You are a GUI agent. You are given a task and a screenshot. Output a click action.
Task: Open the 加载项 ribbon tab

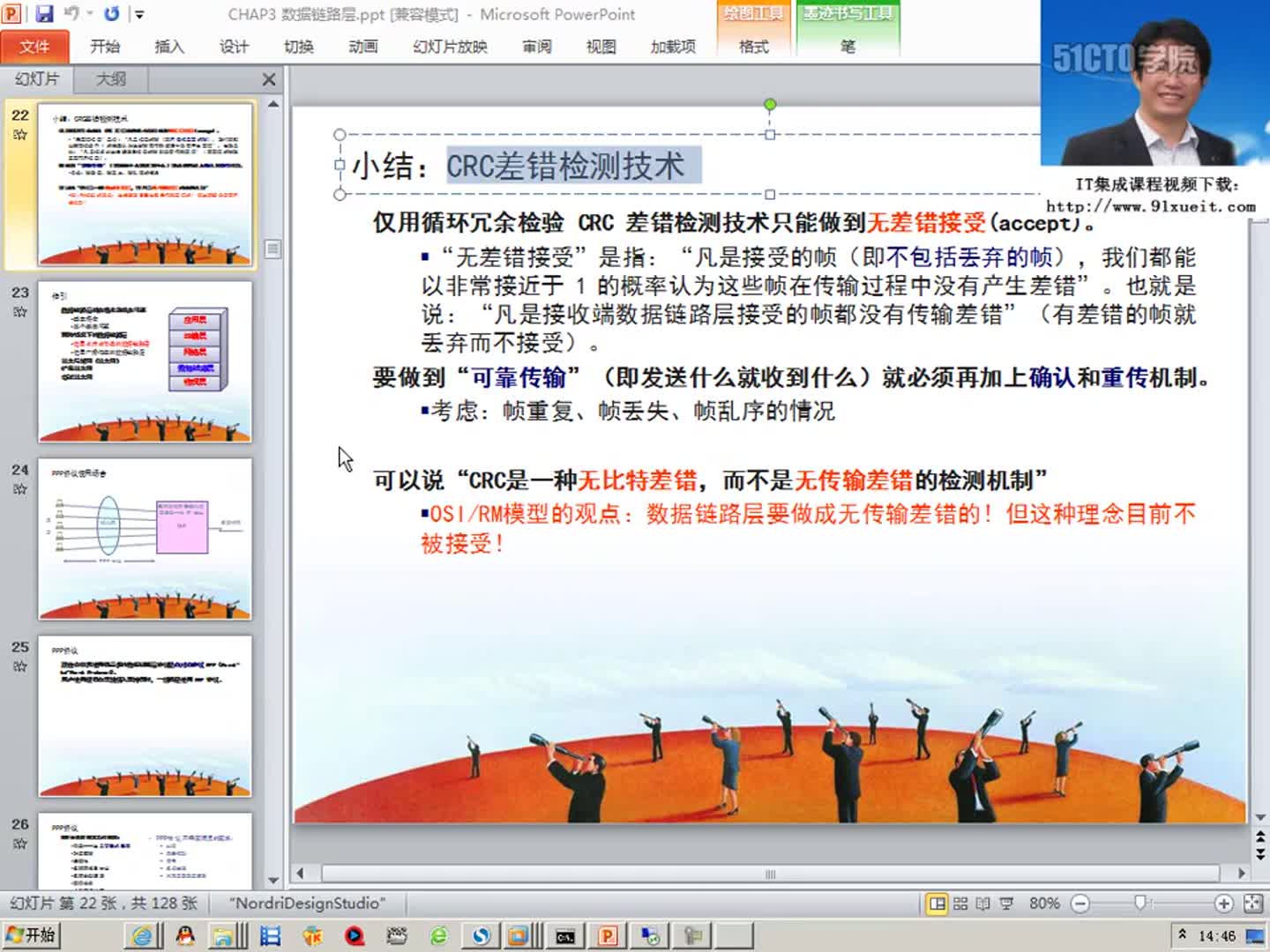[673, 47]
